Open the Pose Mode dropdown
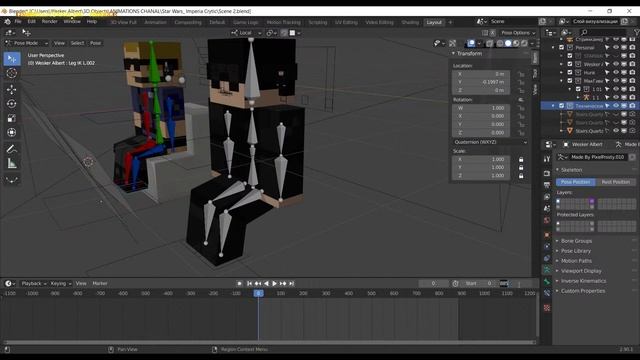 coord(26,43)
